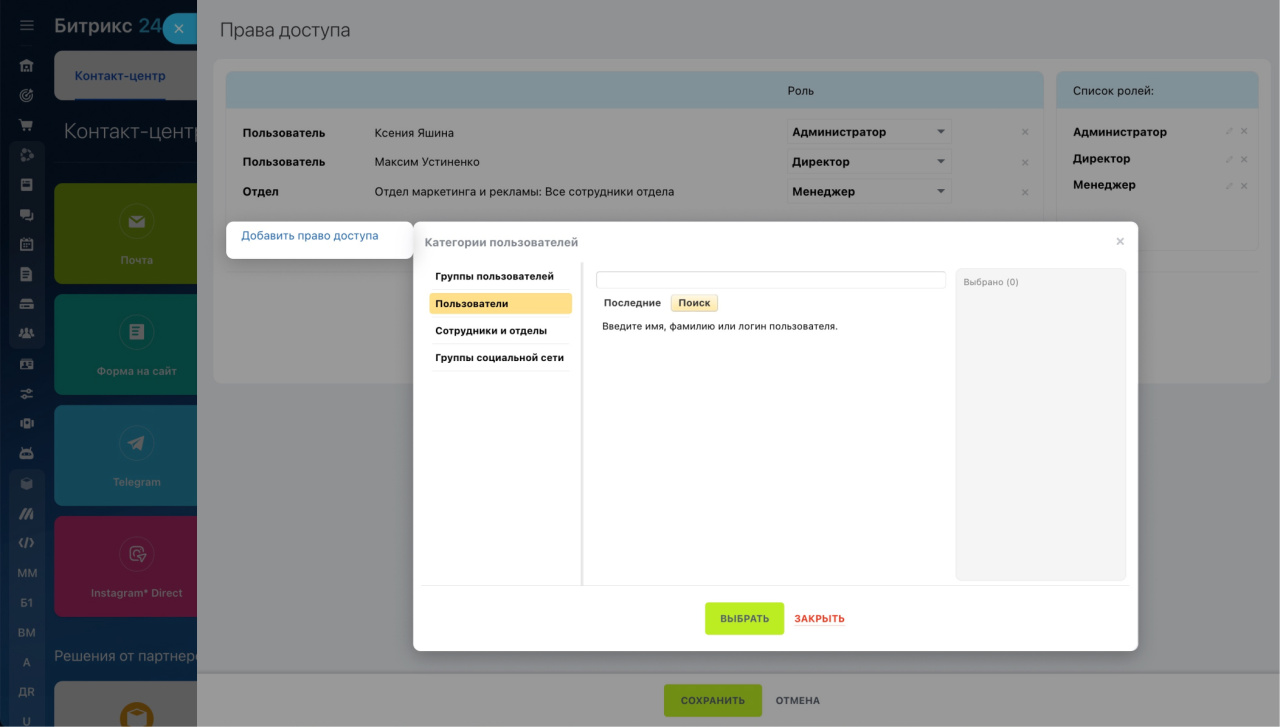This screenshot has width=1280, height=727.
Task: Open role dropdown for Отдел маркетинга row
Action: click(868, 192)
